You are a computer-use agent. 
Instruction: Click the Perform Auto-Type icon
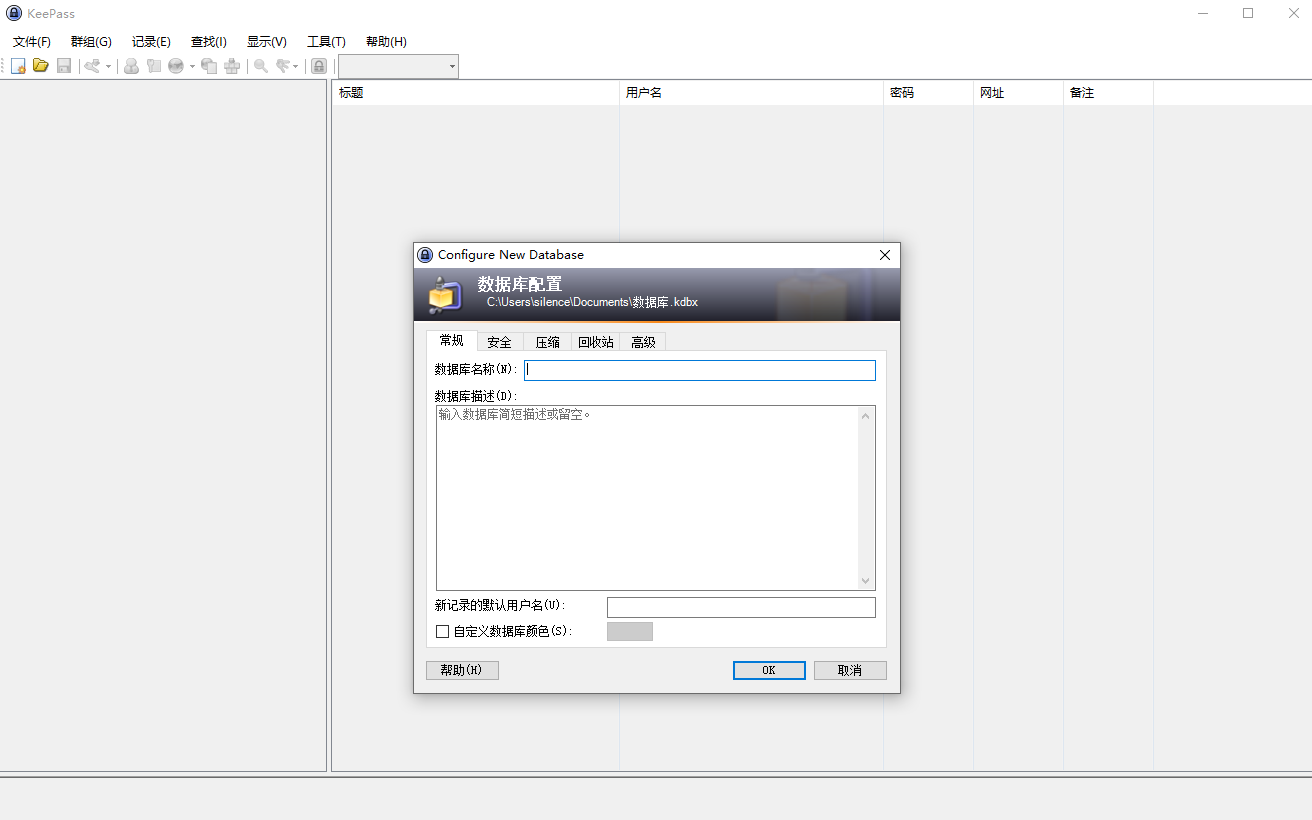[232, 66]
